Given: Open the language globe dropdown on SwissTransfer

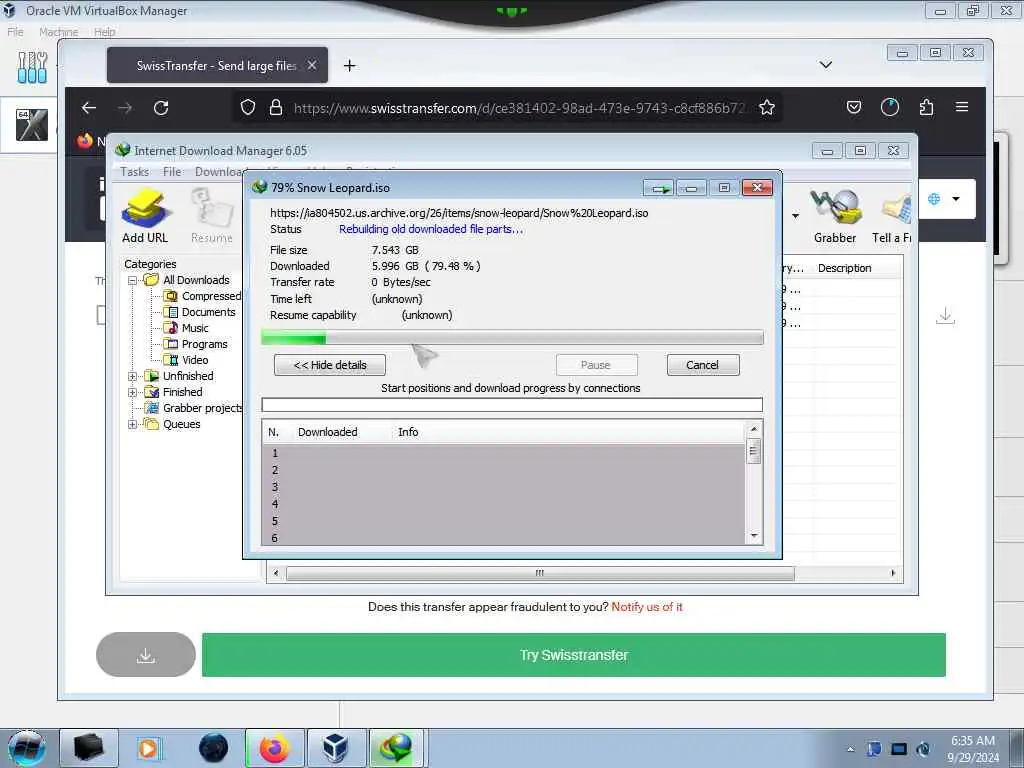Looking at the screenshot, I should 944,199.
